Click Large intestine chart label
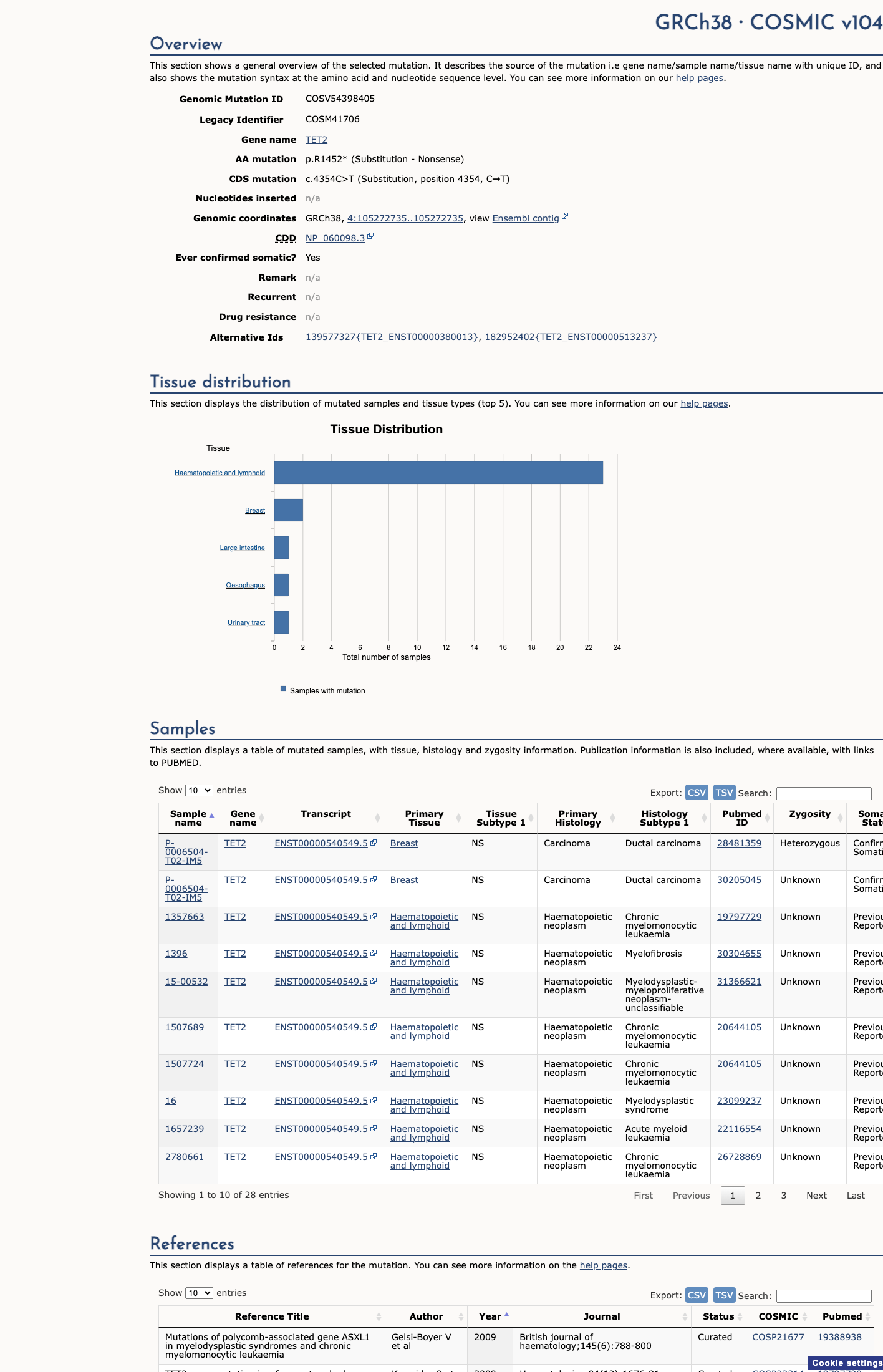The width and height of the screenshot is (883, 1372). tap(242, 548)
